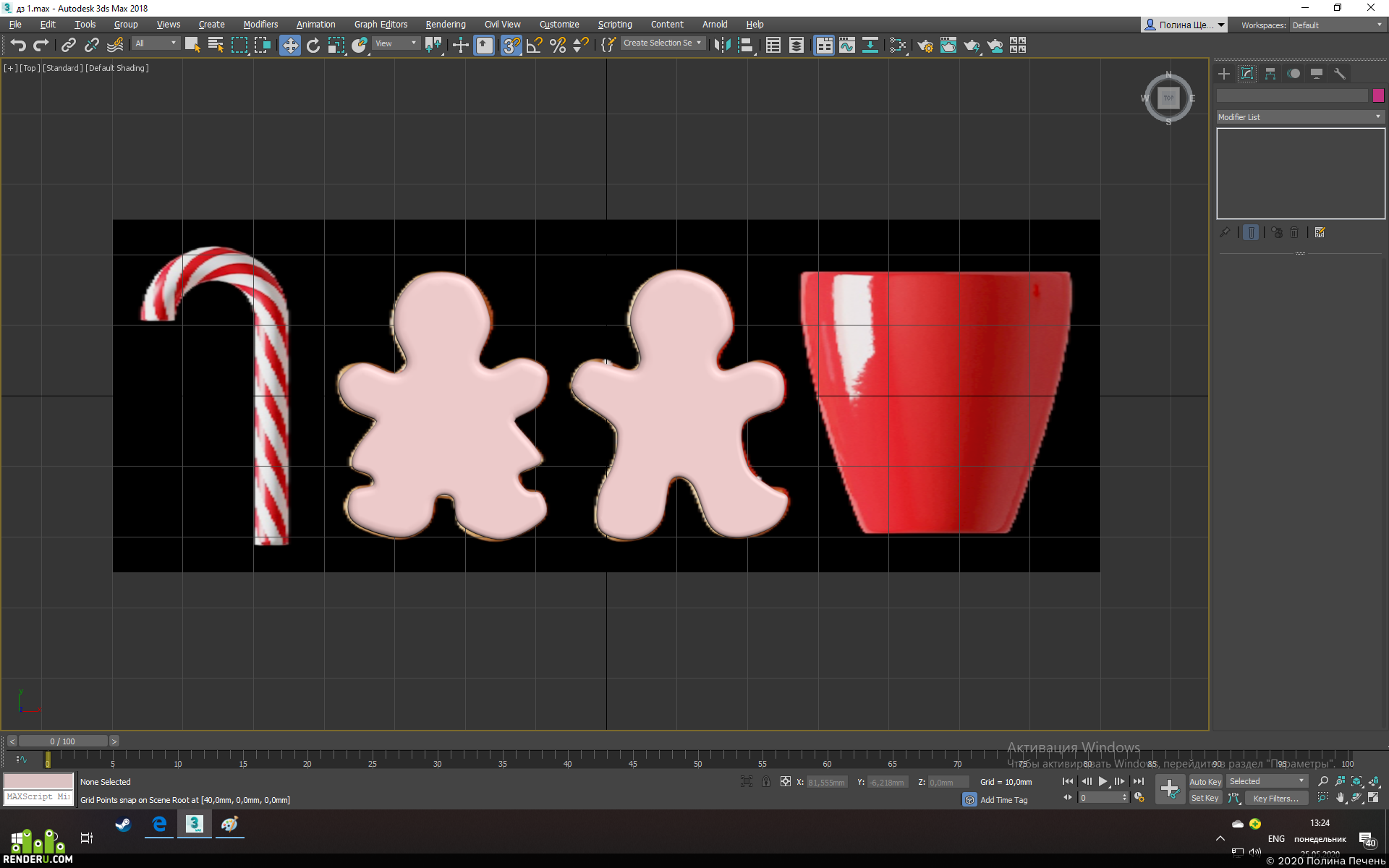Activate the Select and Rotate tool
This screenshot has height=868, width=1389.
[313, 45]
